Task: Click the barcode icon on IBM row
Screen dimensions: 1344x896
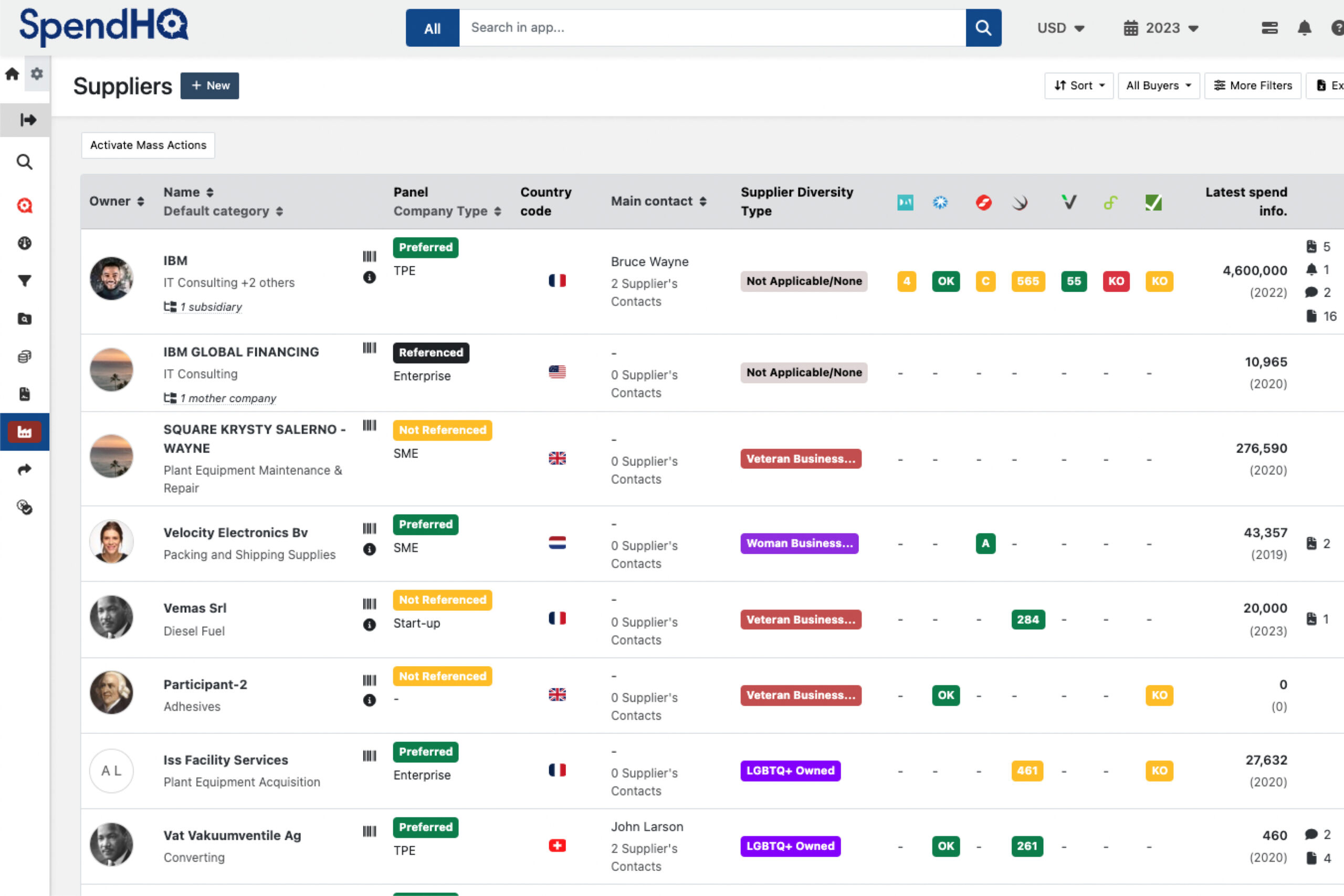Action: [370, 257]
